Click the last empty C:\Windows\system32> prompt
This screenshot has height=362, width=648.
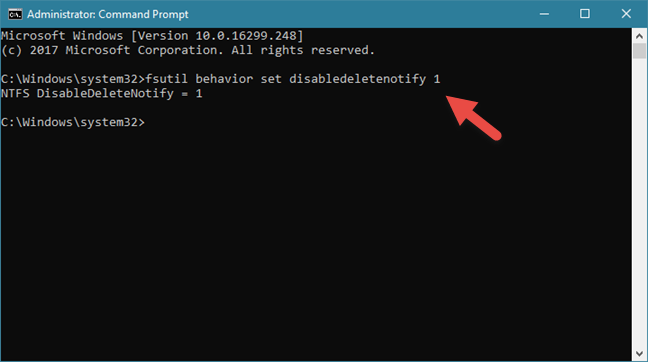tap(73, 122)
